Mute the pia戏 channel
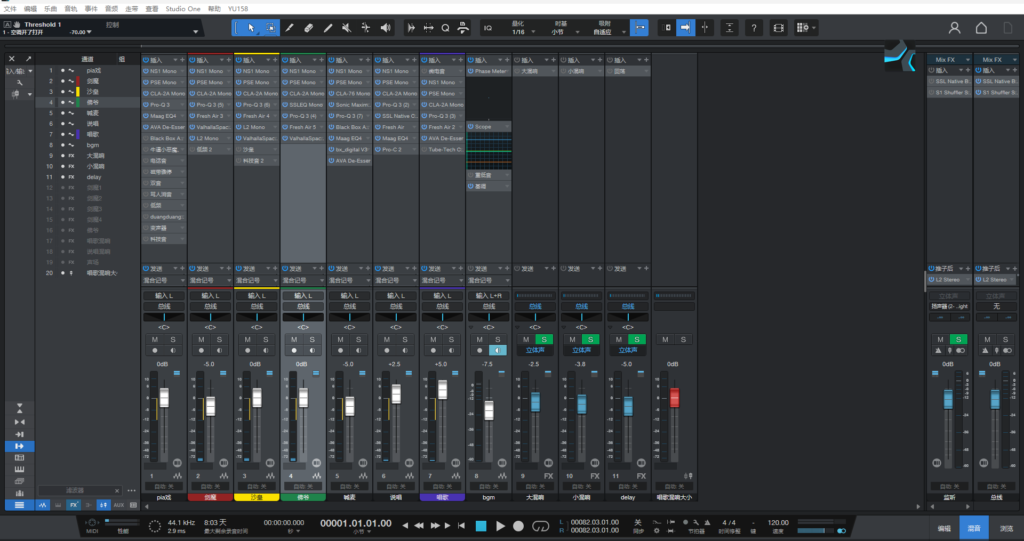1024x541 pixels. 154,341
